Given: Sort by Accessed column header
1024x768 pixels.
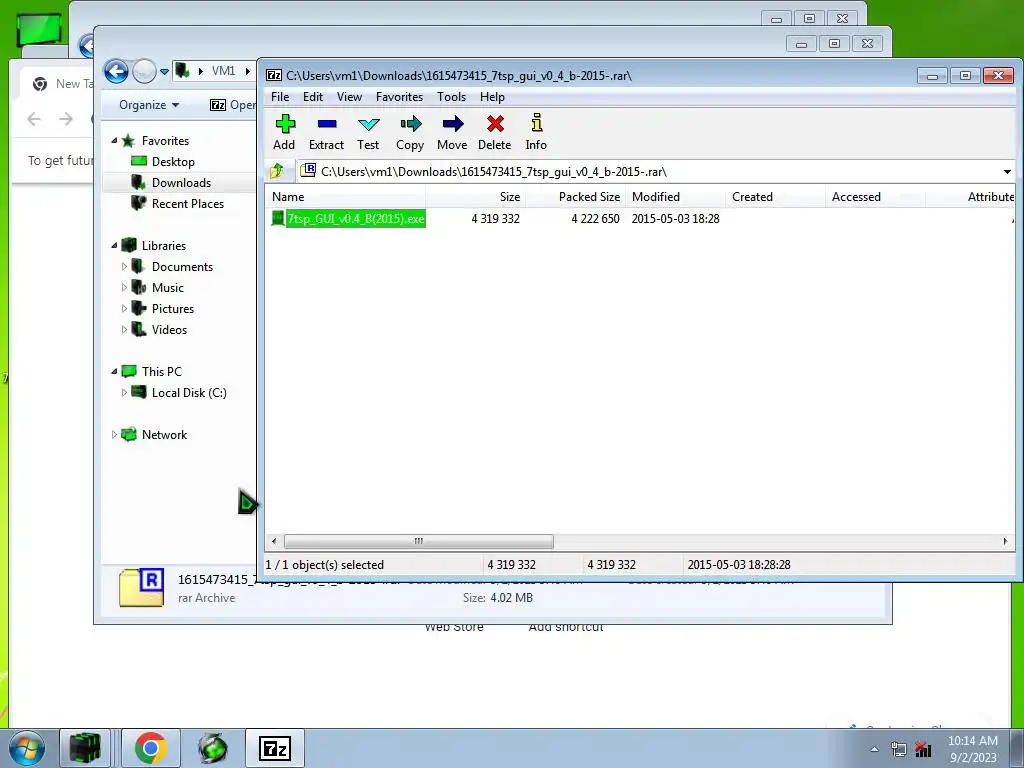Looking at the screenshot, I should (875, 197).
